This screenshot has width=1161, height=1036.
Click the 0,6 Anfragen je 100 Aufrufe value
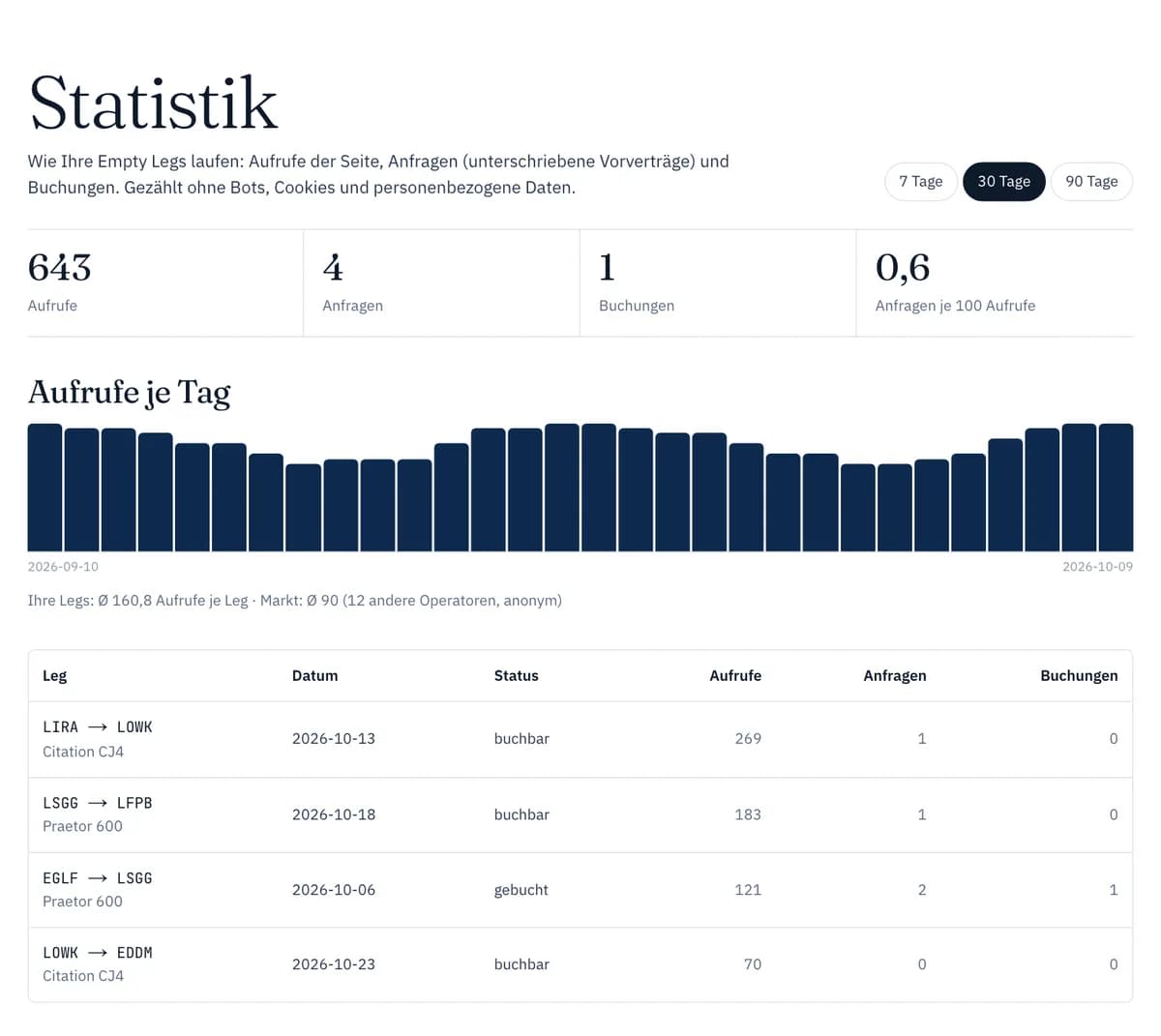(x=903, y=268)
